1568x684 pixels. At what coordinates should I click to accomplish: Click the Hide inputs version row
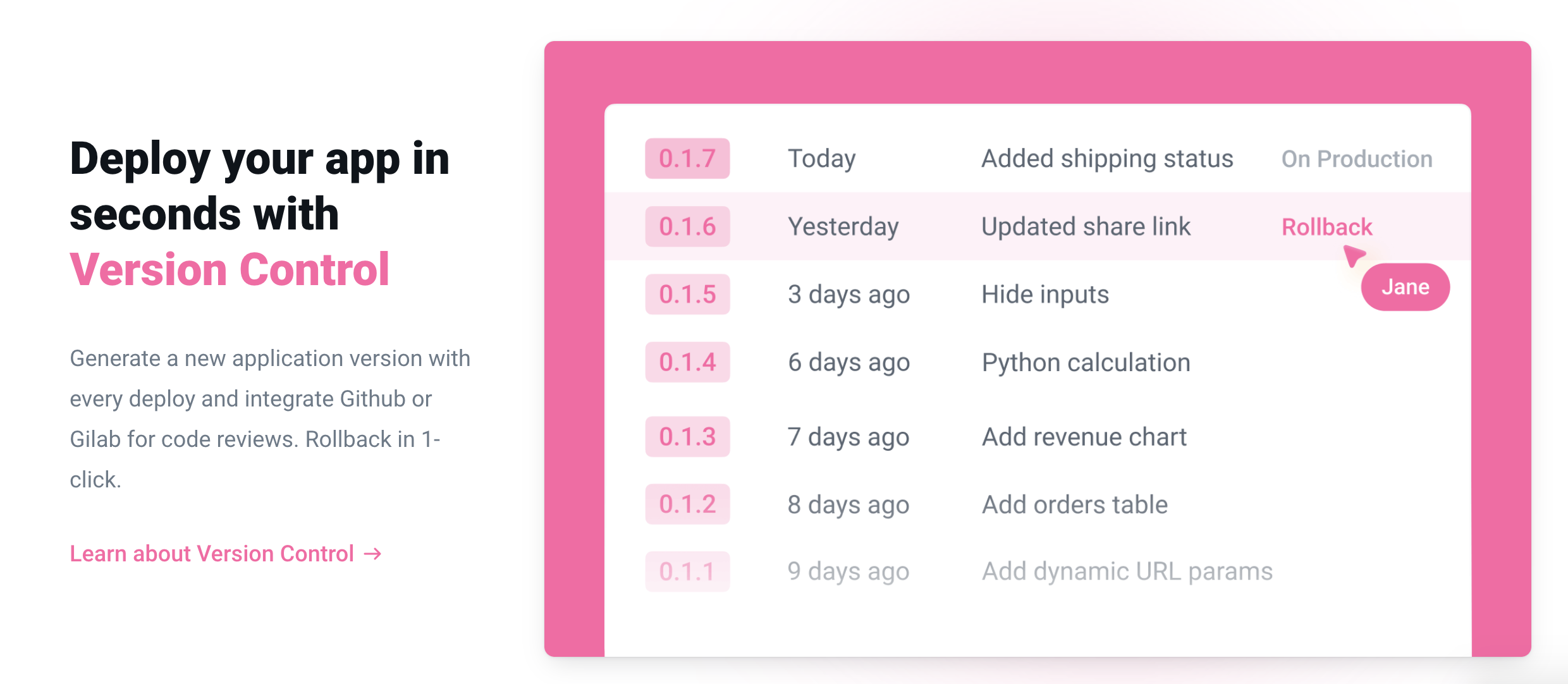(1044, 294)
